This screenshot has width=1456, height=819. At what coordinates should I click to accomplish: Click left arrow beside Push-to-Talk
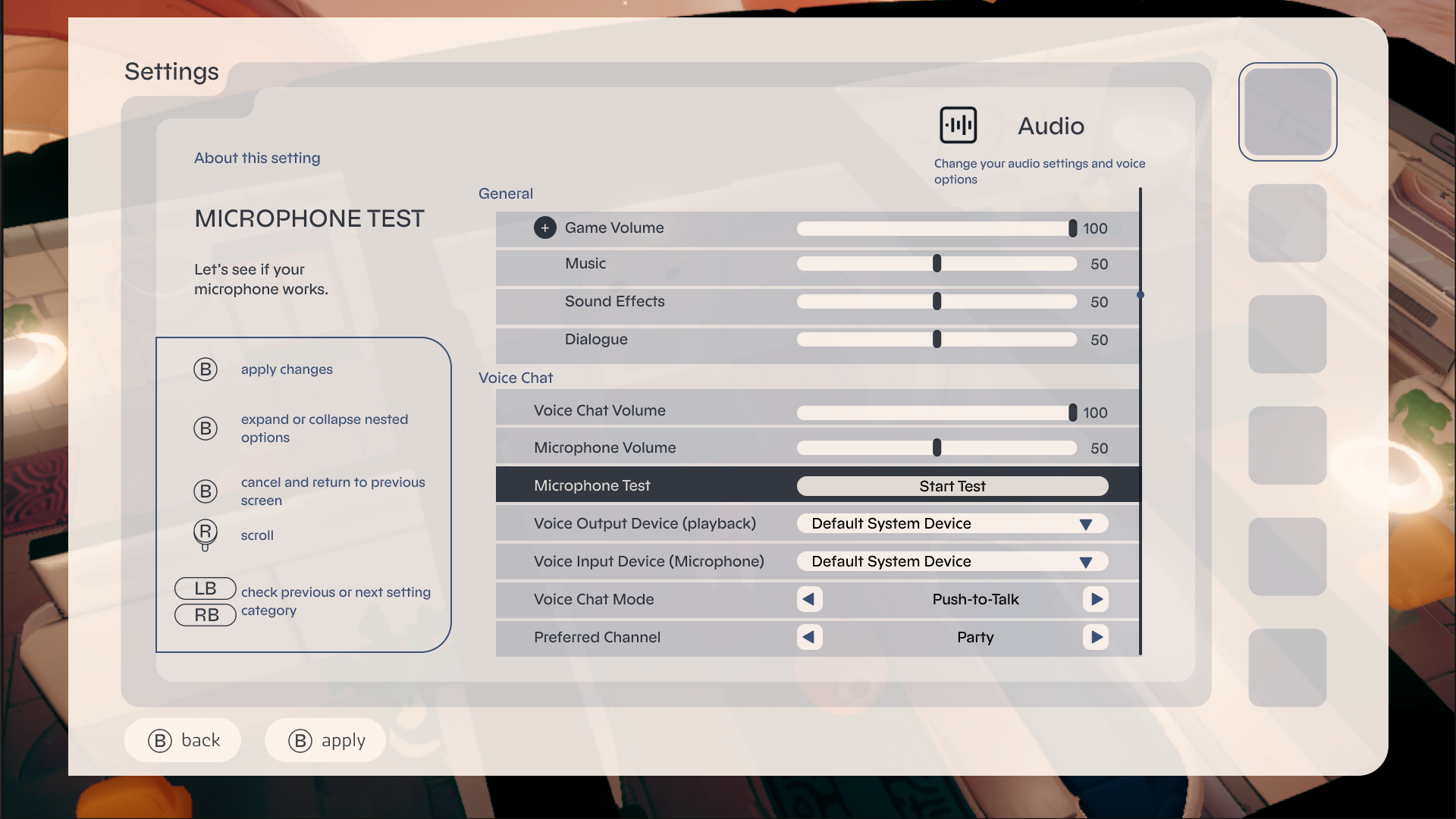click(x=809, y=599)
